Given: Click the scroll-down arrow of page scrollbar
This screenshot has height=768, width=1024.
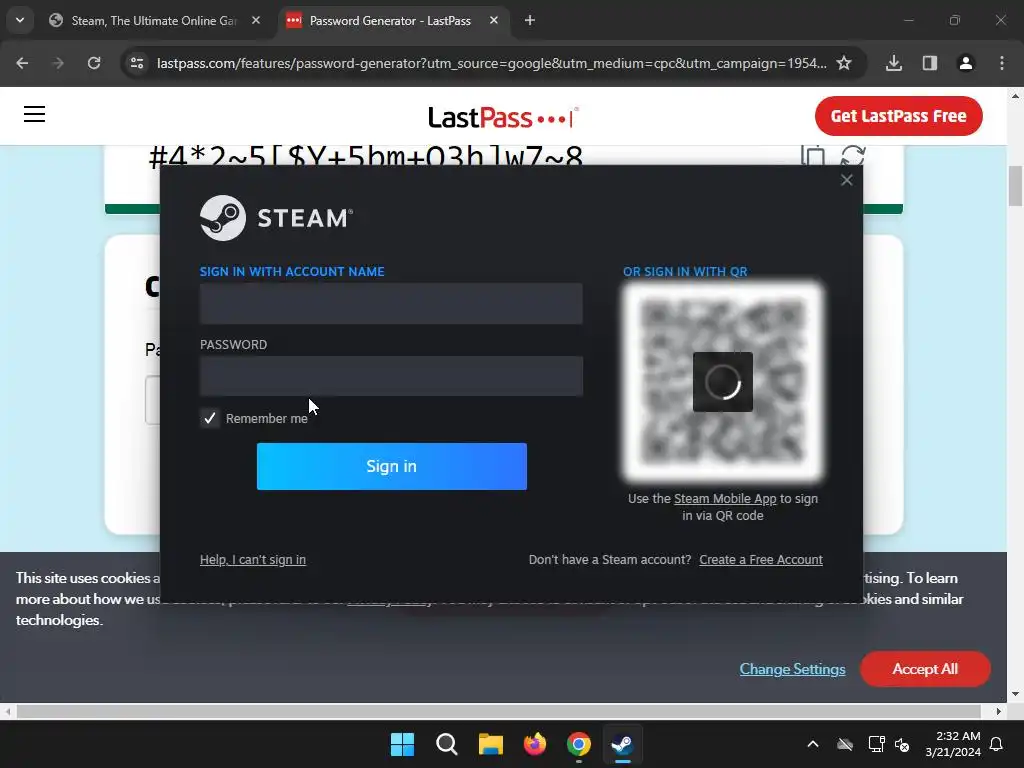Looking at the screenshot, I should (x=1015, y=694).
